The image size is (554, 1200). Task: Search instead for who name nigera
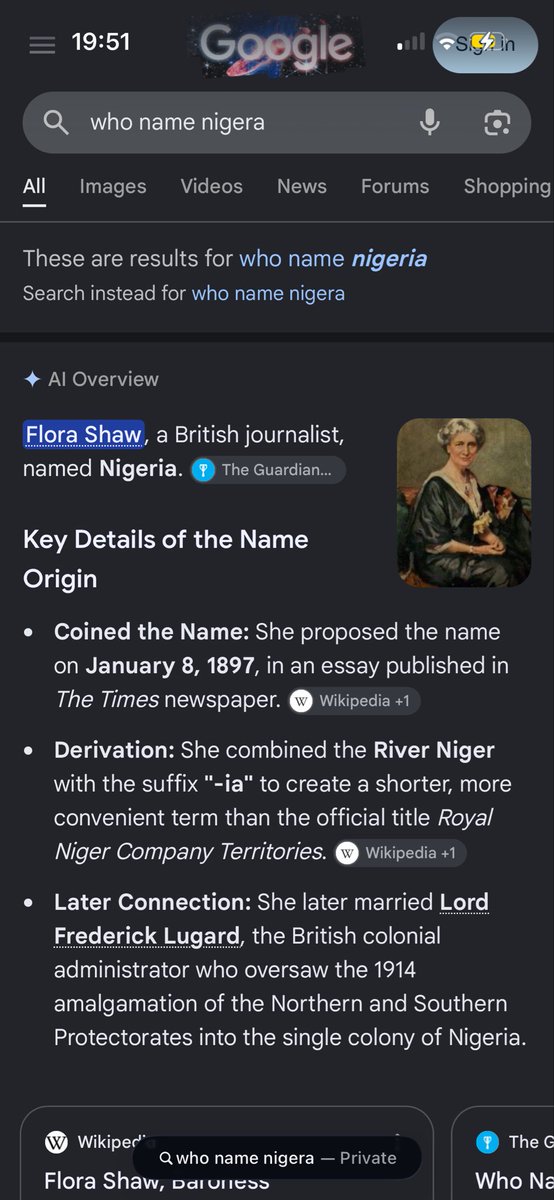[268, 293]
